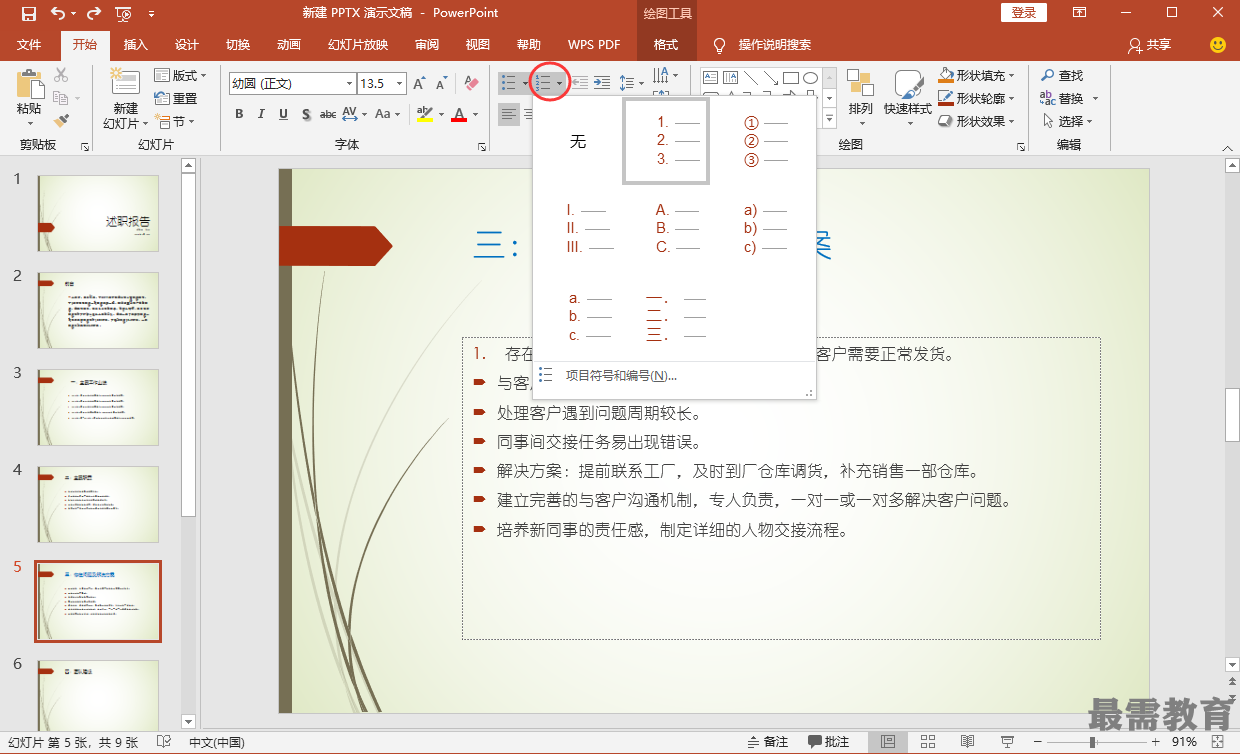Start Slide Show from status bar icon

click(1006, 742)
